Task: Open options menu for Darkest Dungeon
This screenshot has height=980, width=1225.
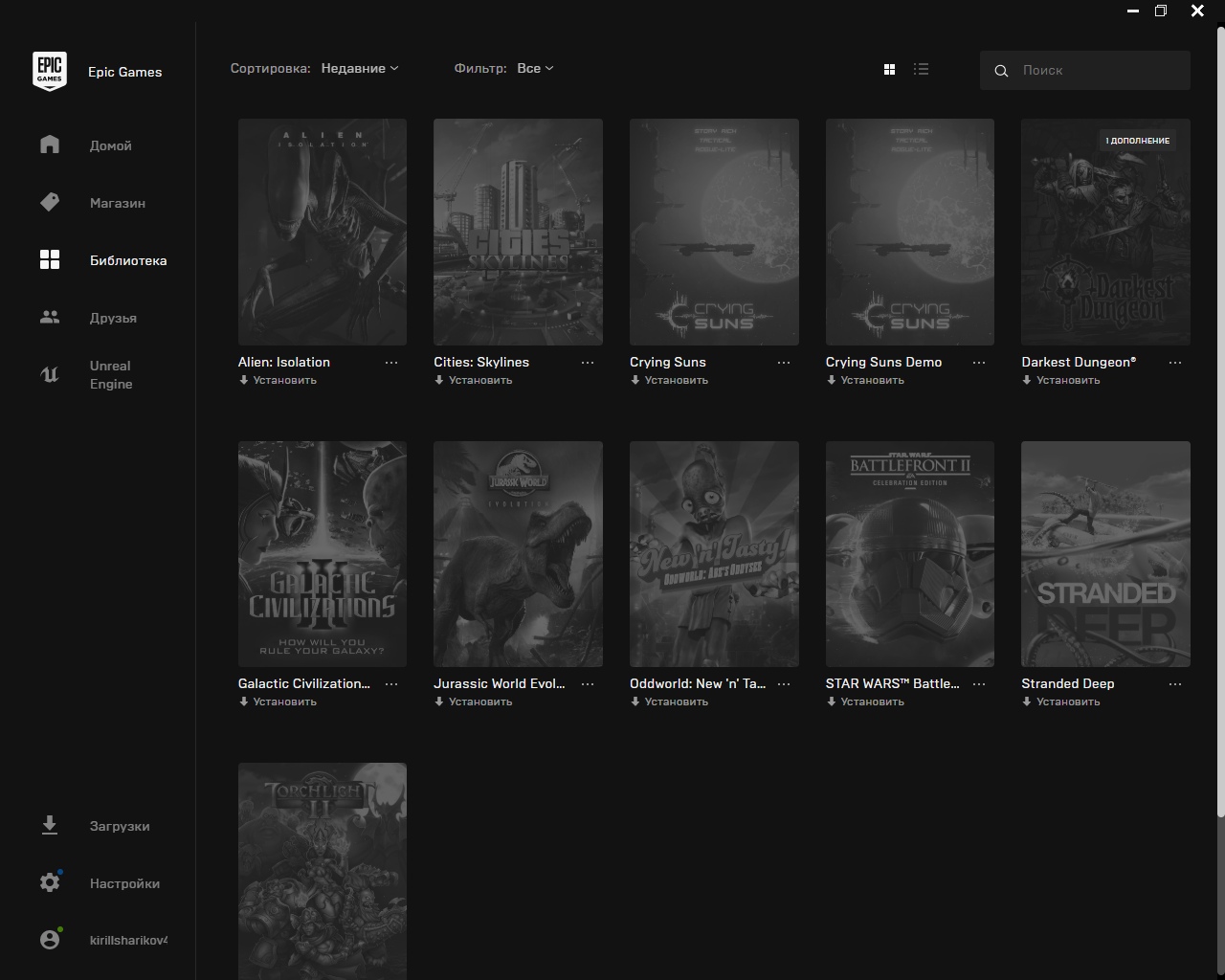Action: coord(1175,363)
